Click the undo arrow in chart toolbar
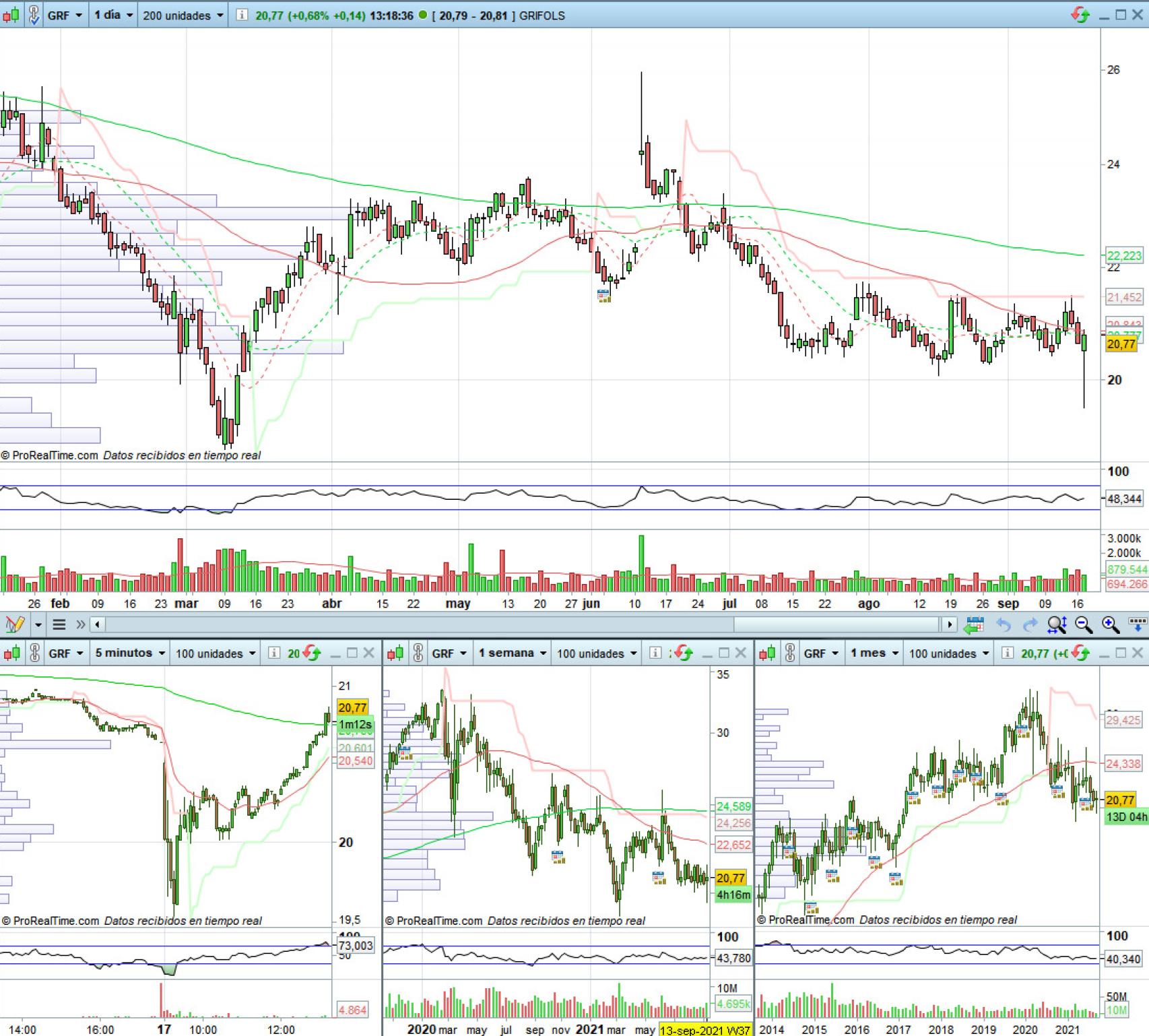This screenshot has height=1036, width=1149. click(x=1004, y=625)
